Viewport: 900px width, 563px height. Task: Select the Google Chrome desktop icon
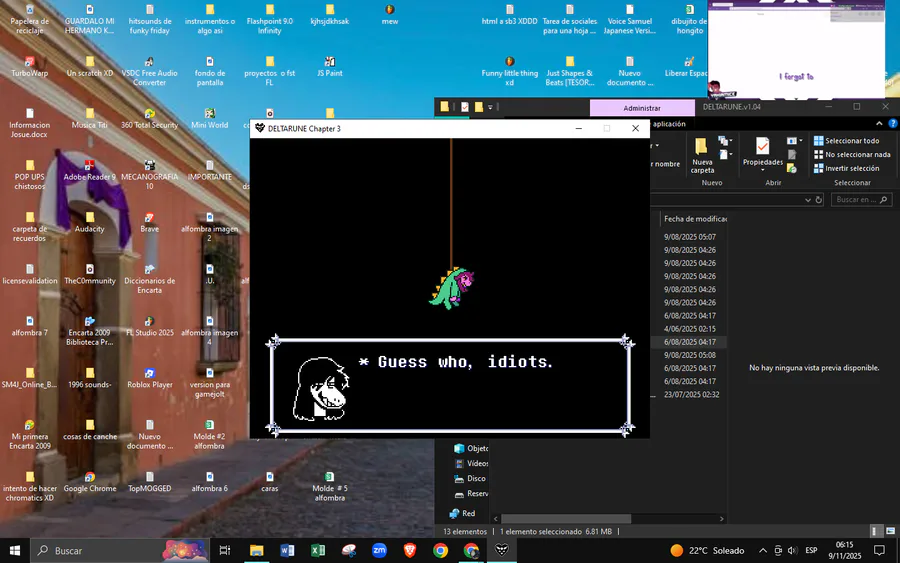90,482
